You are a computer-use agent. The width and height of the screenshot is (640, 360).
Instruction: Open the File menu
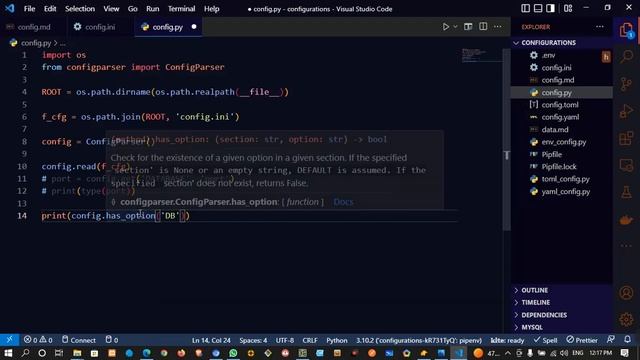(29, 9)
